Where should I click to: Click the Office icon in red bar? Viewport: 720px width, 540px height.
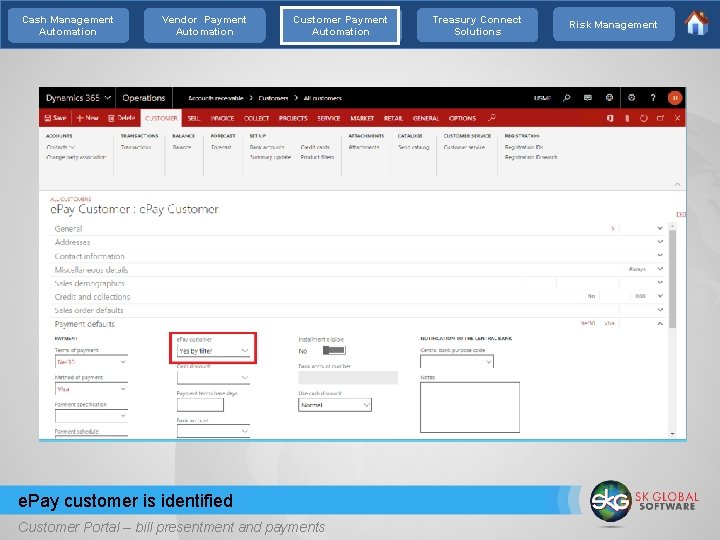pyautogui.click(x=610, y=118)
